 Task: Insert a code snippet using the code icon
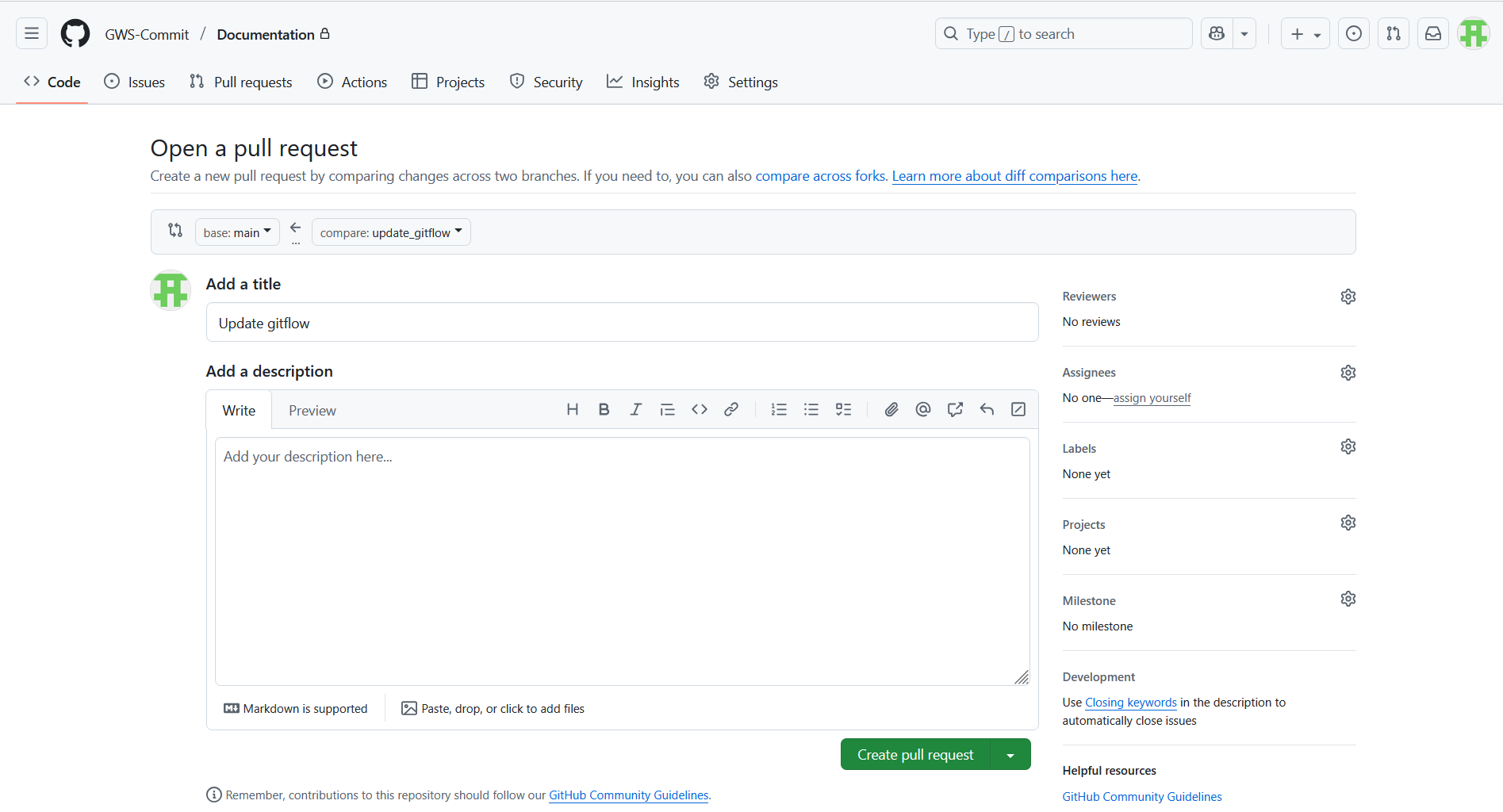click(x=699, y=409)
